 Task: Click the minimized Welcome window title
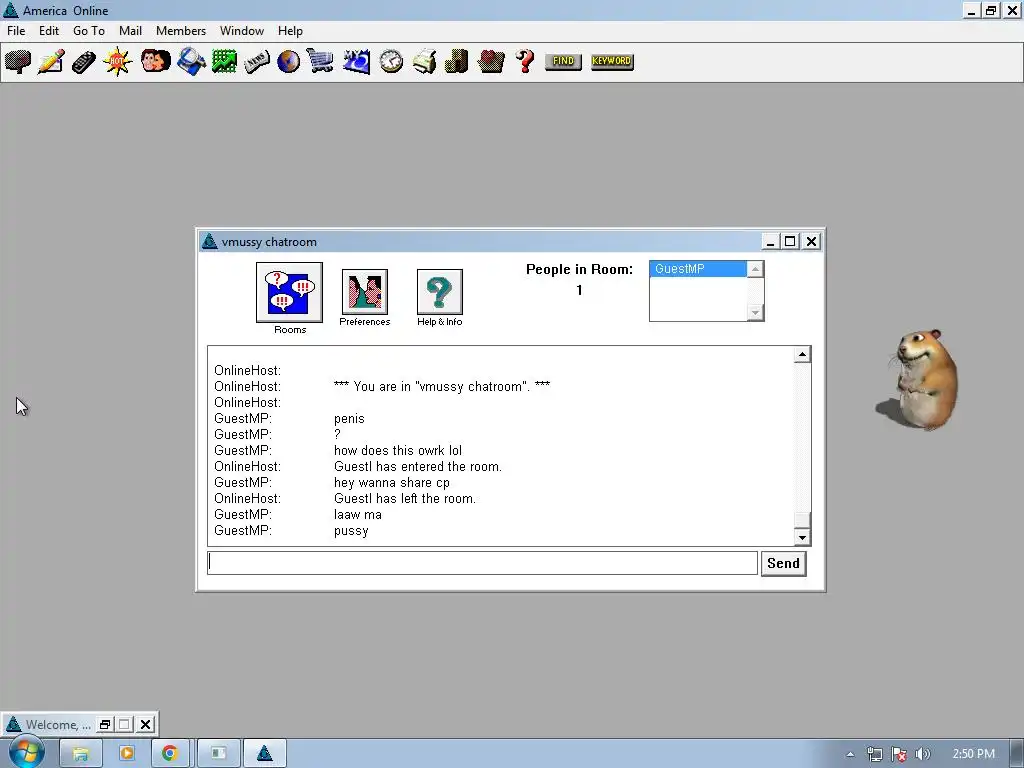[58, 724]
